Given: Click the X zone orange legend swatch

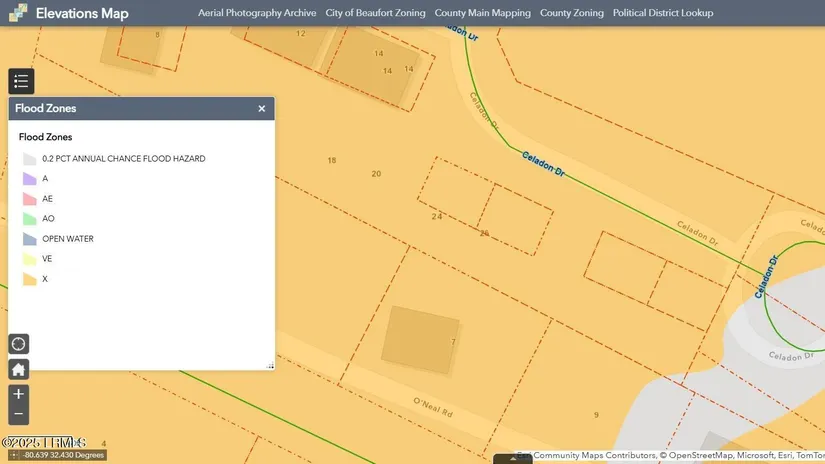Looking at the screenshot, I should click(x=30, y=279).
